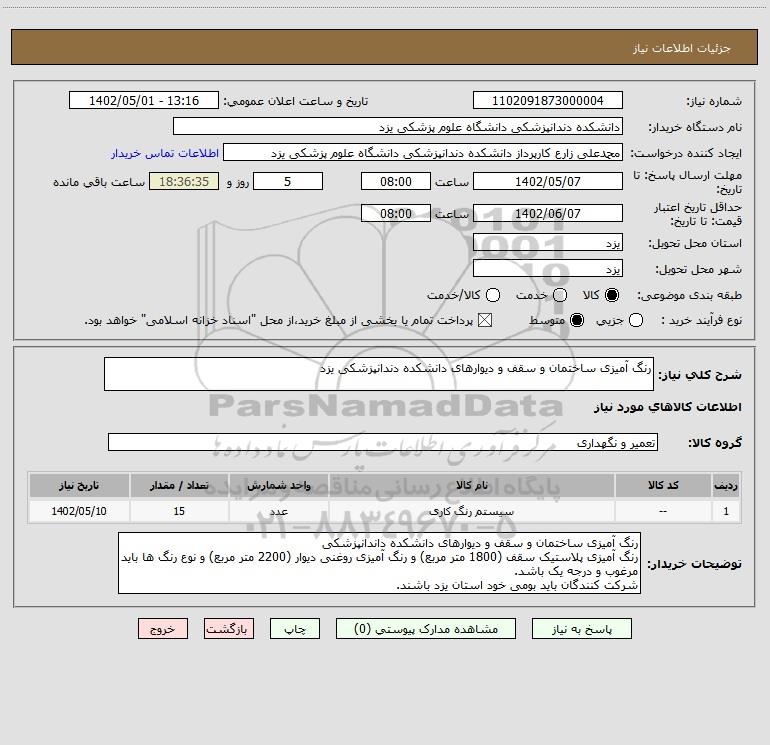Click the واحد شمارش column header
Image resolution: width=770 pixels, height=745 pixels.
[278, 486]
